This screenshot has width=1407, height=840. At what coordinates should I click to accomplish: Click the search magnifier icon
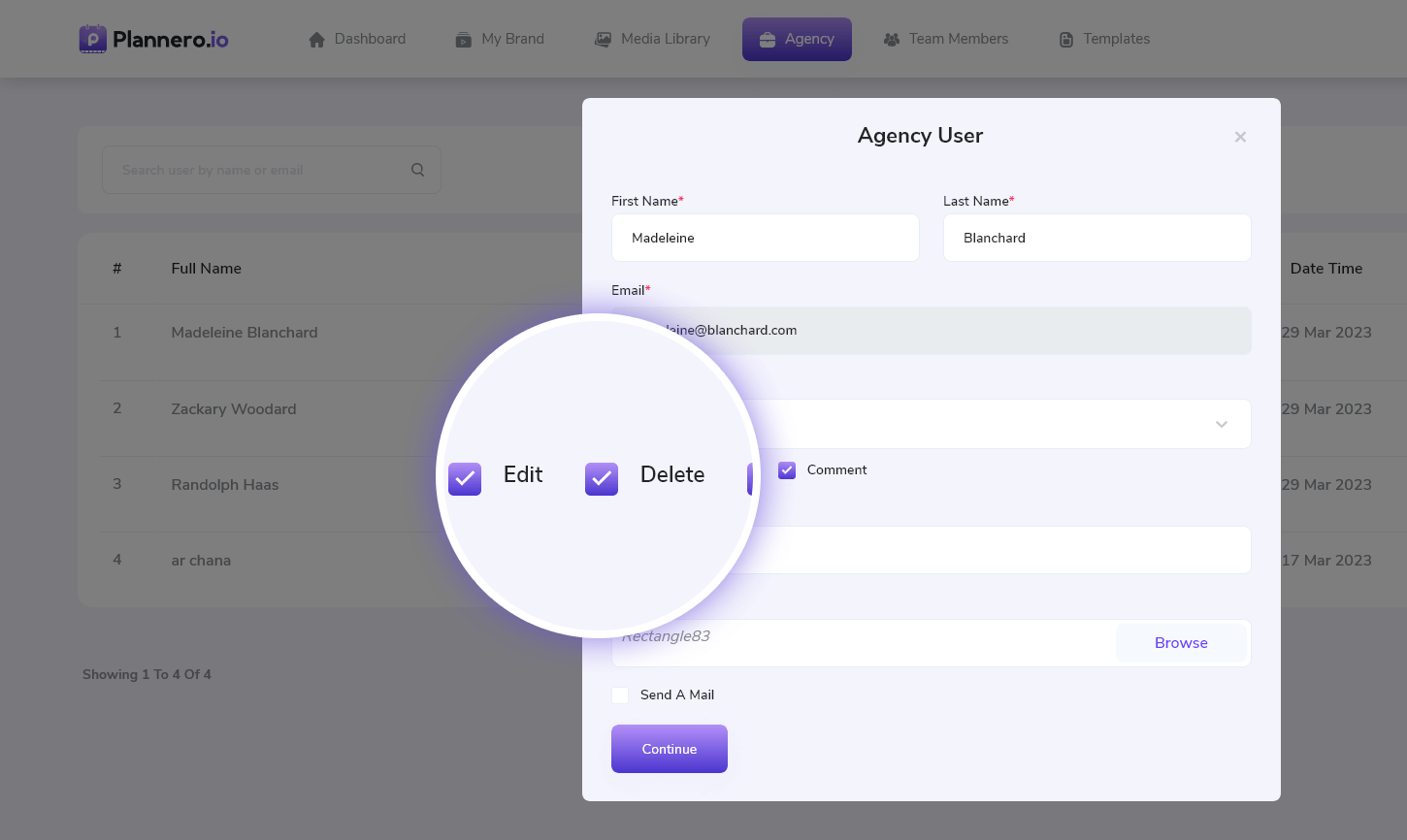coord(418,170)
